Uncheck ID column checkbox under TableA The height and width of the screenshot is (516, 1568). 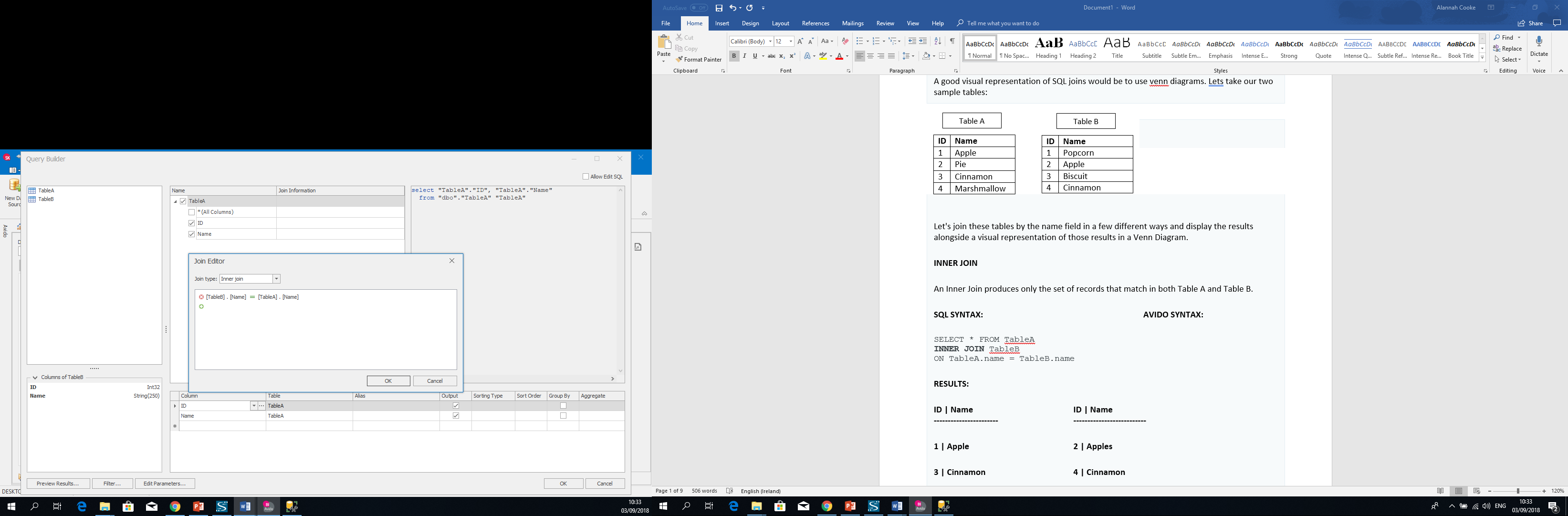point(192,223)
